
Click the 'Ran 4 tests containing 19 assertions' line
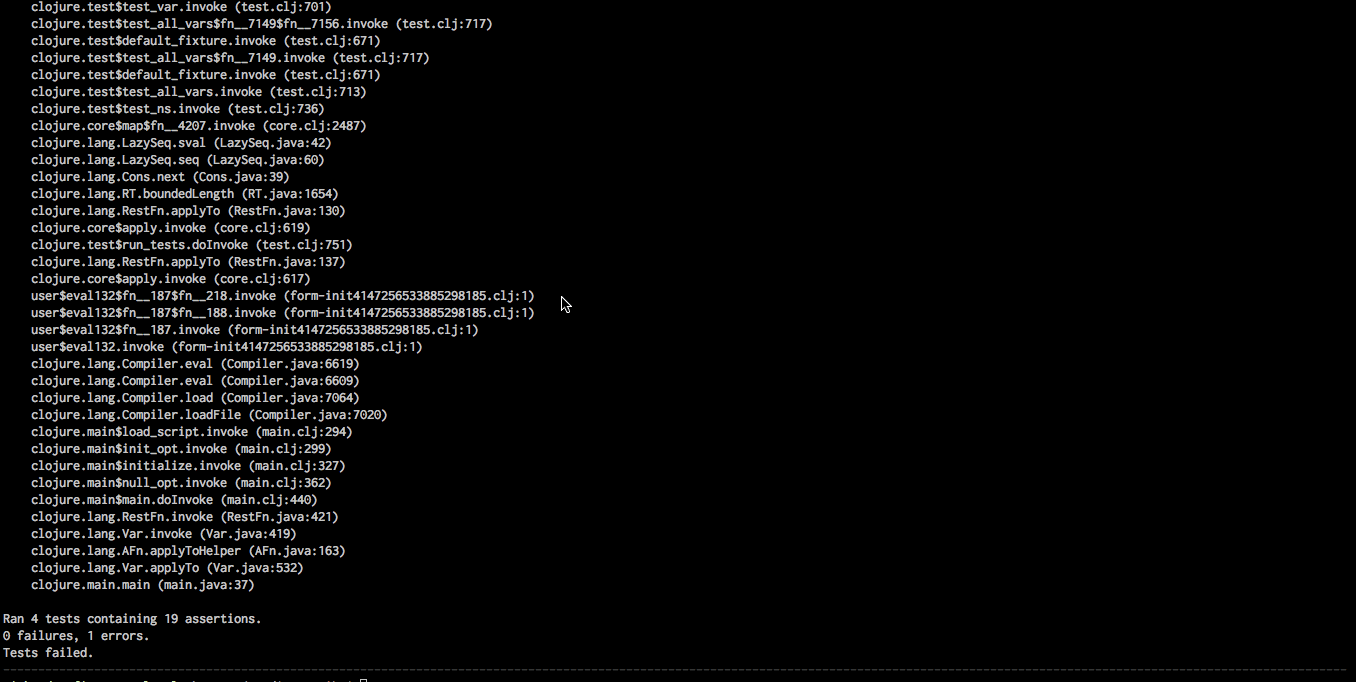132,619
